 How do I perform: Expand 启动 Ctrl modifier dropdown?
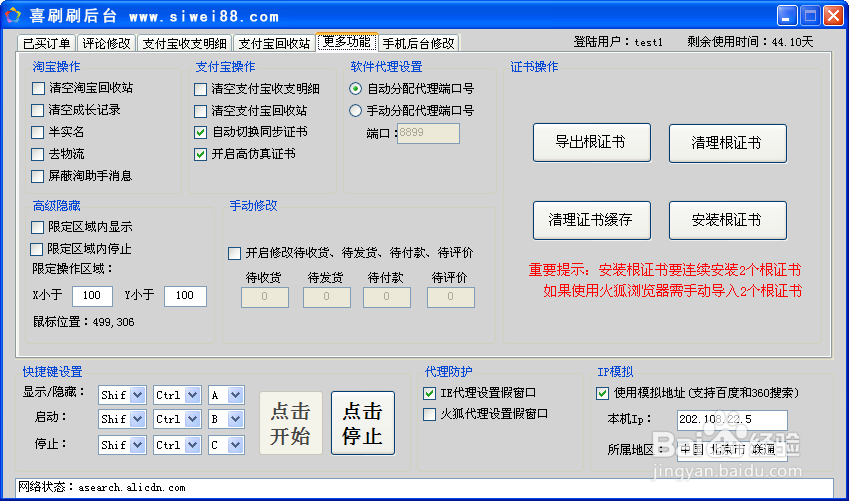[193, 419]
